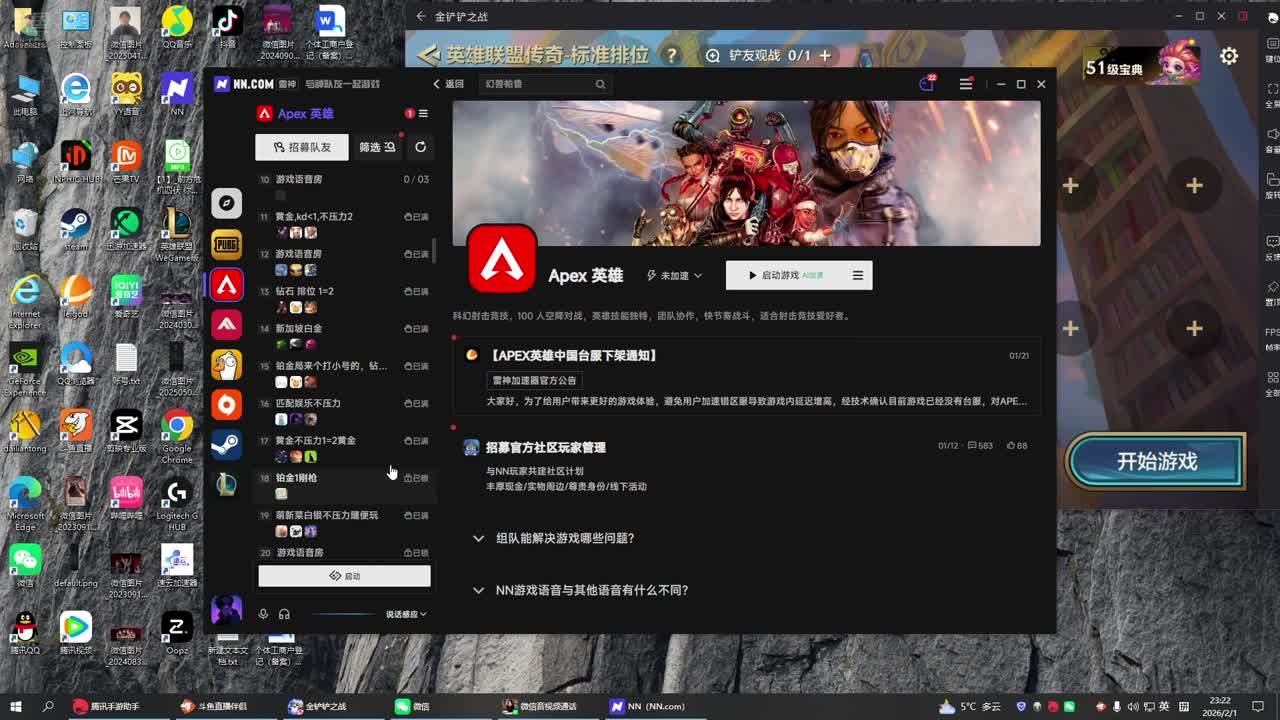Click the 启动游戏 launch game button

(x=786, y=276)
